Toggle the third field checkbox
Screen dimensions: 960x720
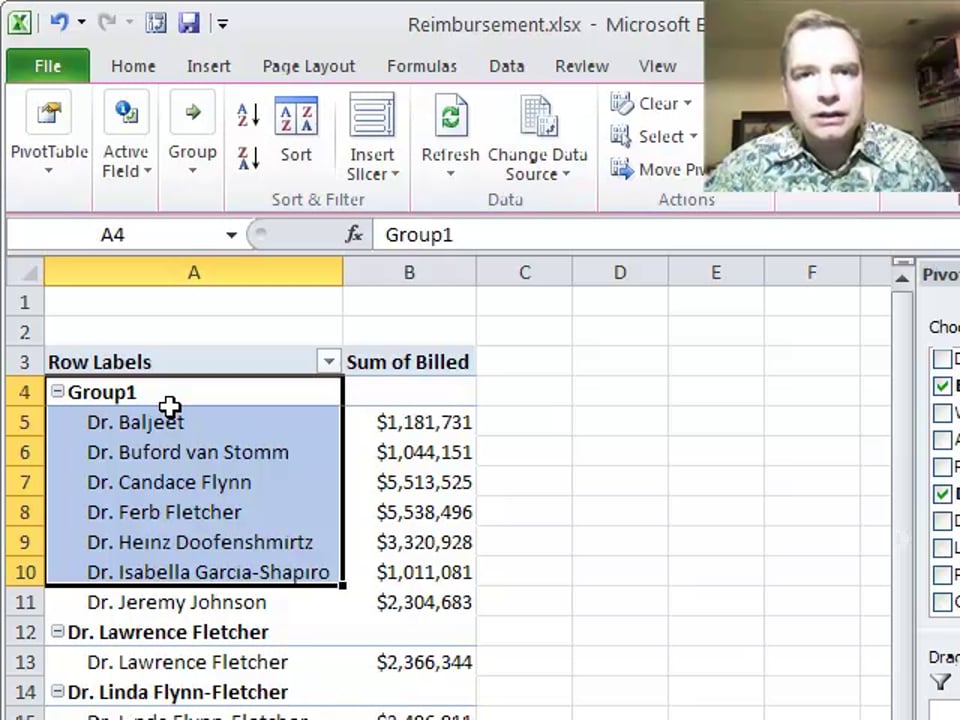click(942, 413)
